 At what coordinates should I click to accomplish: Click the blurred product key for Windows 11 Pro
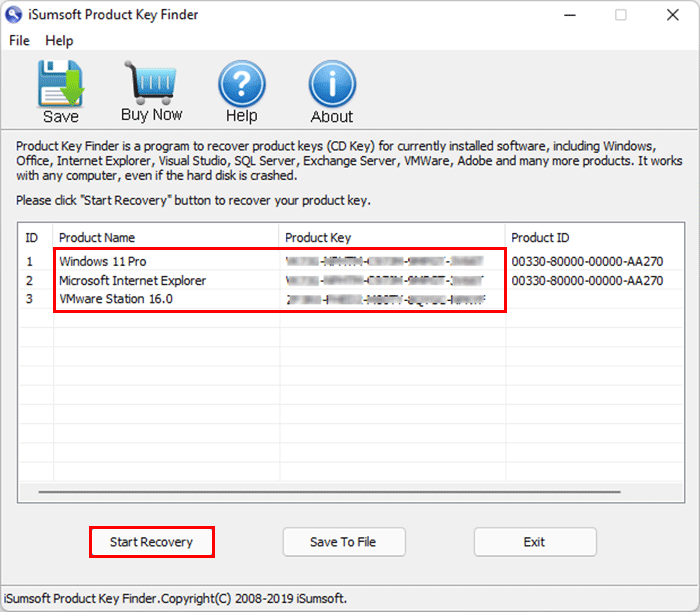click(384, 261)
